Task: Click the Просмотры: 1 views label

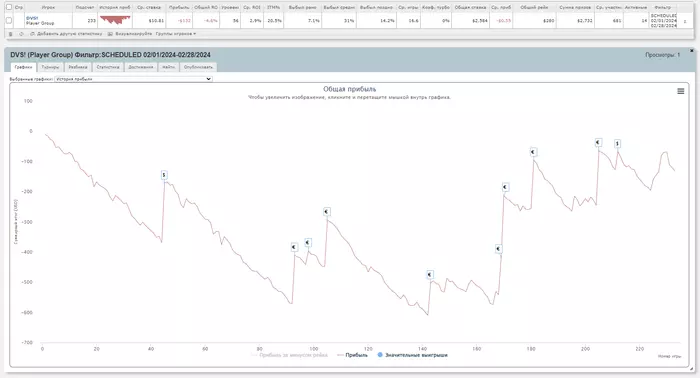Action: click(x=662, y=55)
